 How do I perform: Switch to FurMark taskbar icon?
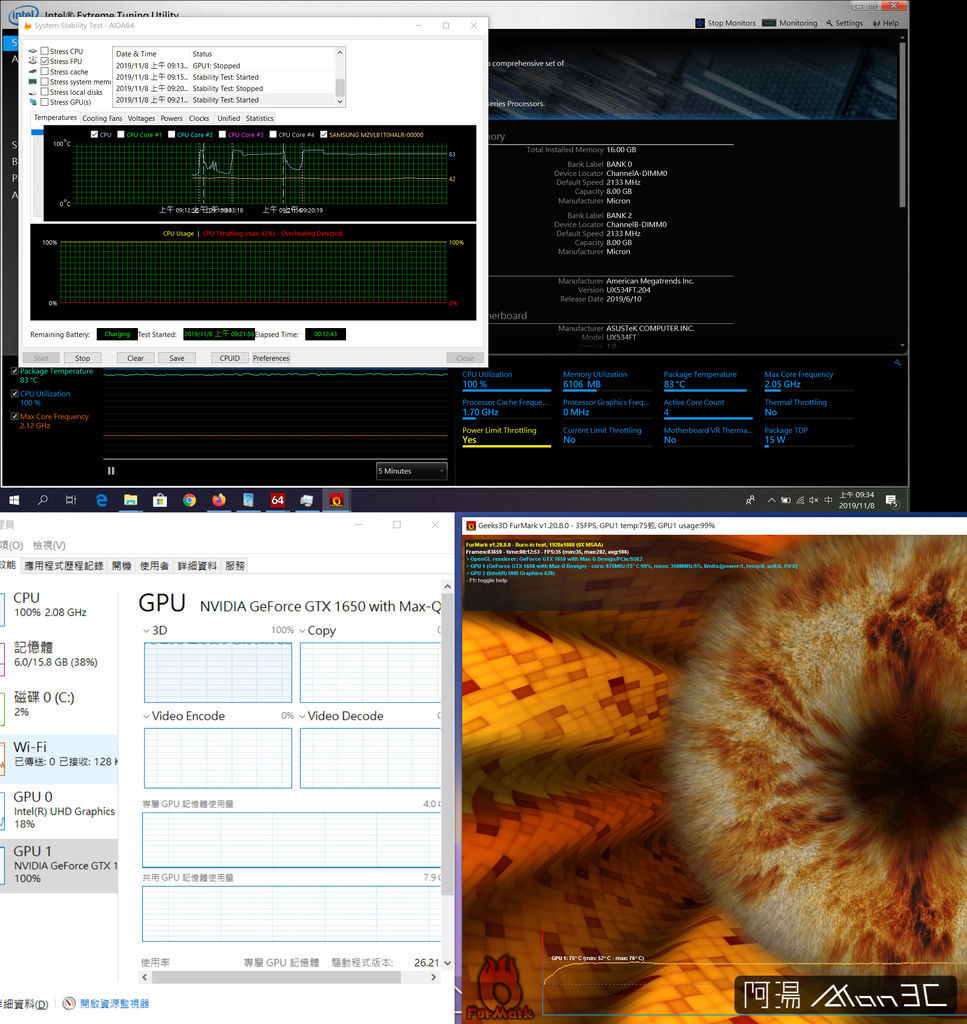pyautogui.click(x=336, y=500)
